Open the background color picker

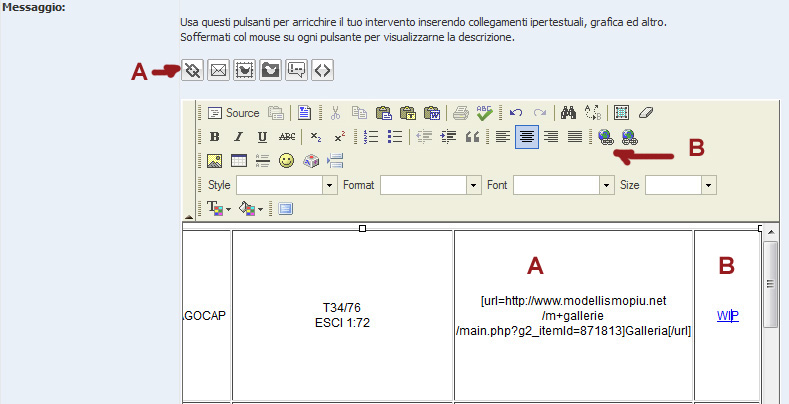[251, 209]
